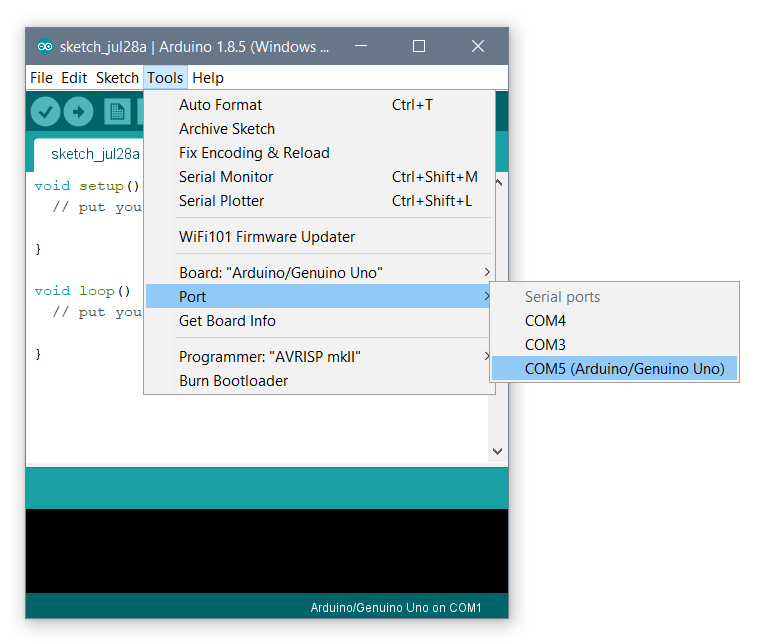This screenshot has width=768, height=644.
Task: Click the Upload arrow toolbar icon
Action: coord(78,111)
